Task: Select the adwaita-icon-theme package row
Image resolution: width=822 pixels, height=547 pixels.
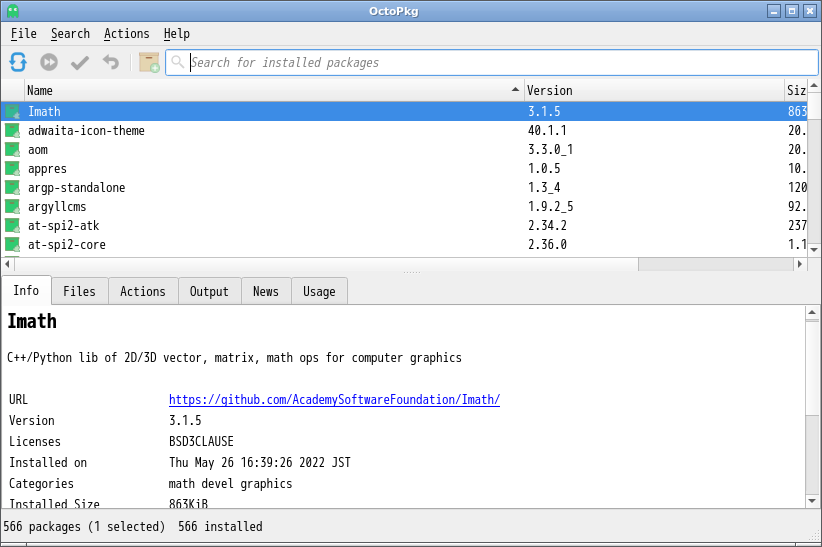Action: 404,130
